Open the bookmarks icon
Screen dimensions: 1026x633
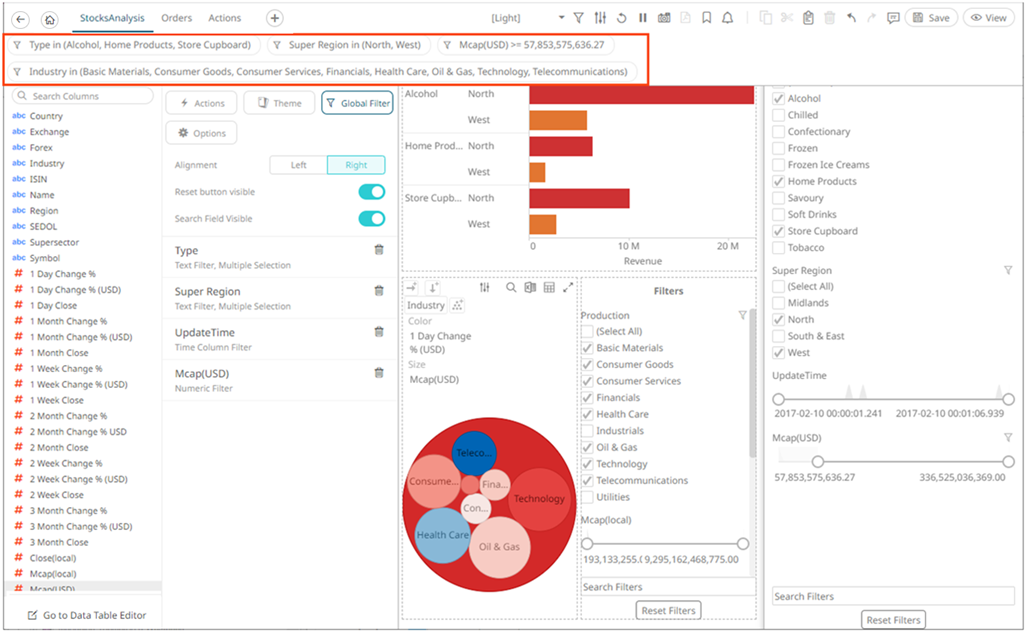[x=707, y=17]
